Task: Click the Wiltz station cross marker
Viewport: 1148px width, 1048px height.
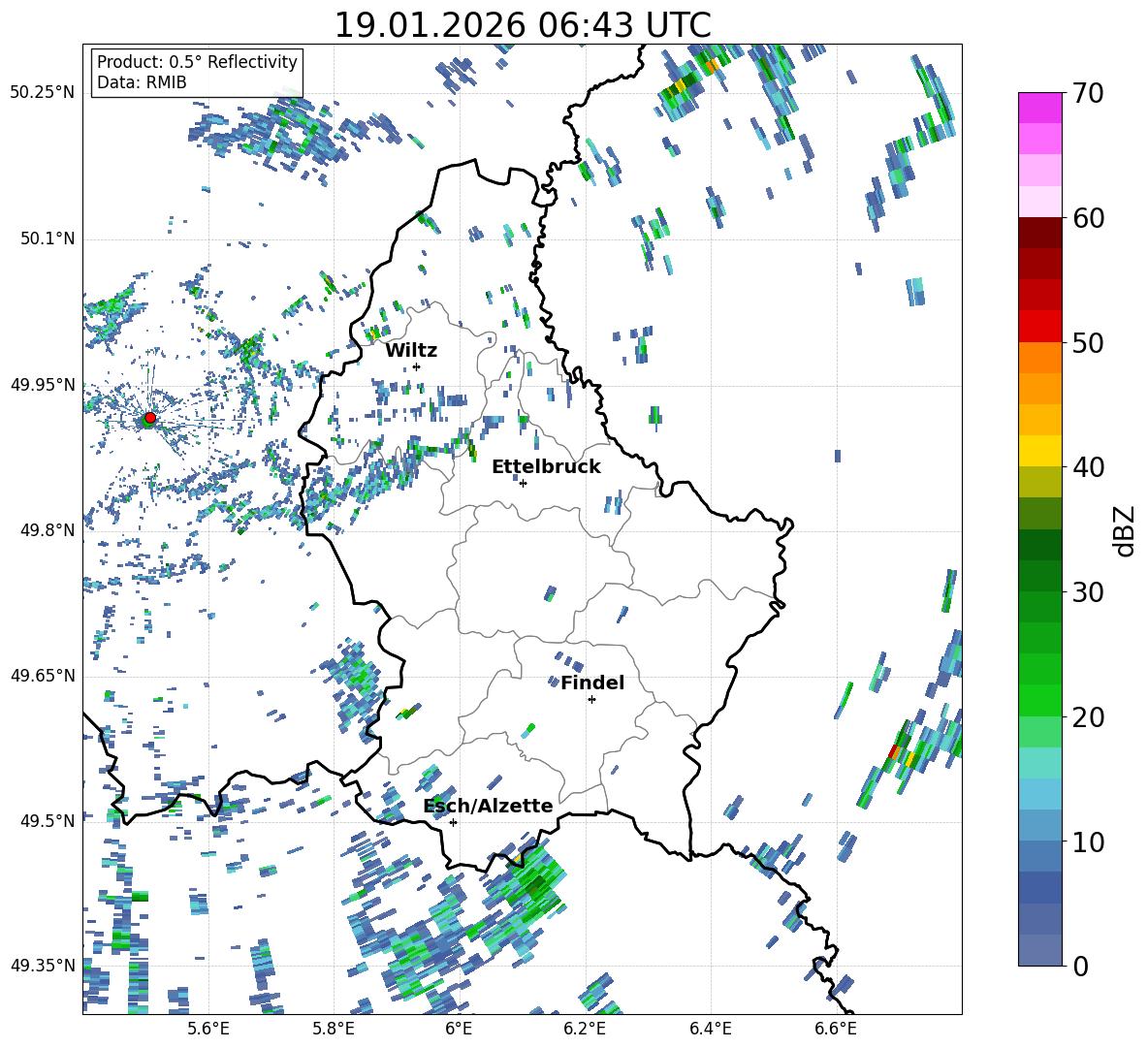Action: [417, 366]
